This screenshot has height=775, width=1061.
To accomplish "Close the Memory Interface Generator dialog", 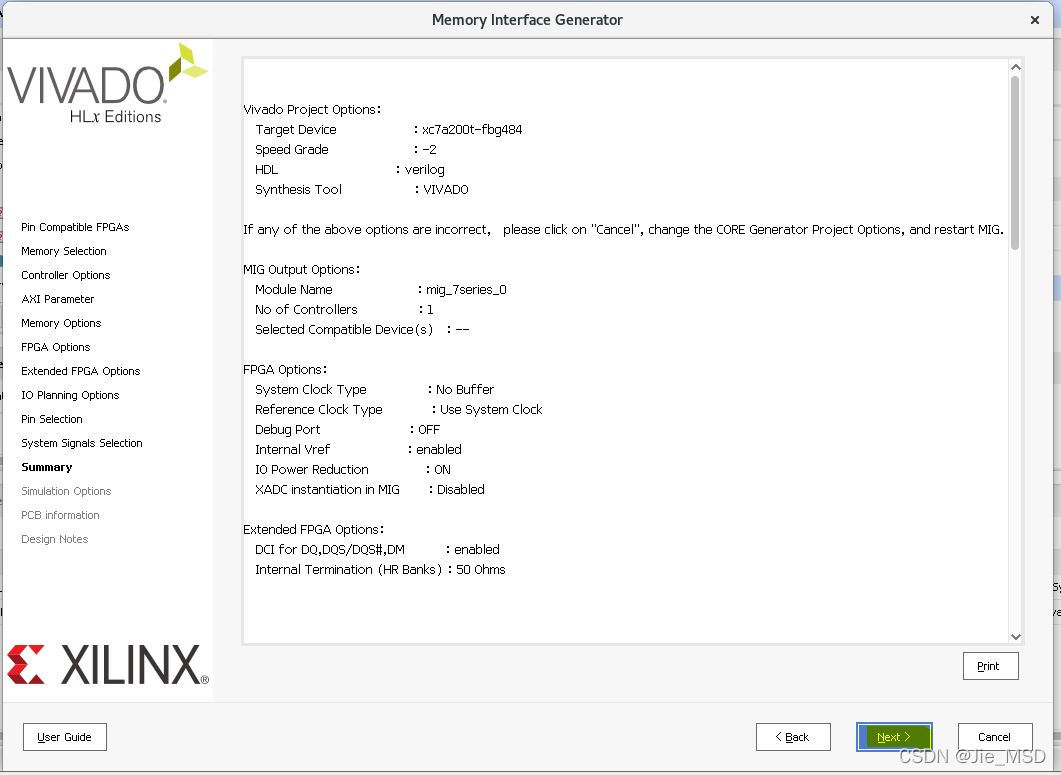I will [x=1035, y=20].
